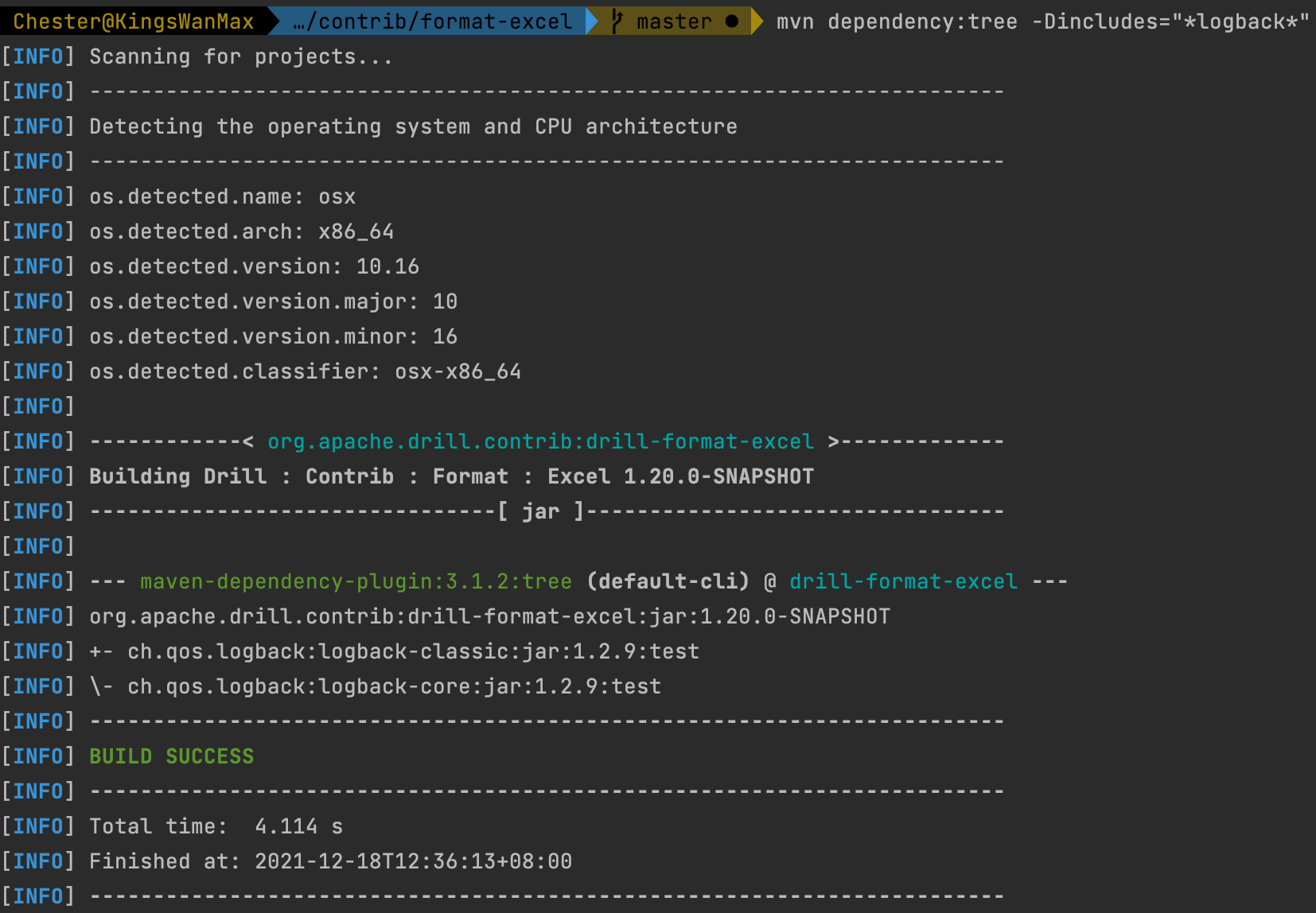1316x913 pixels.
Task: Click the os.detected.version.major: 10 line
Action: point(273,301)
